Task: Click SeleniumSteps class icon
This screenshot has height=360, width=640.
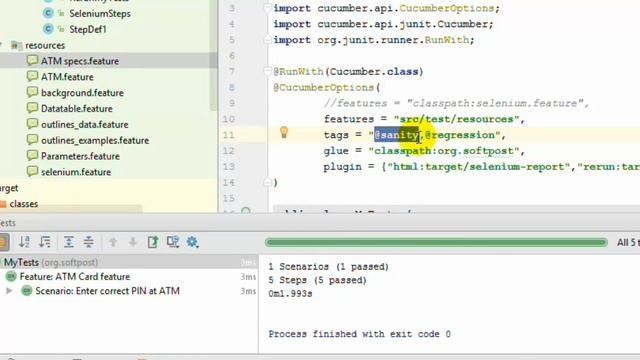Action: point(48,13)
